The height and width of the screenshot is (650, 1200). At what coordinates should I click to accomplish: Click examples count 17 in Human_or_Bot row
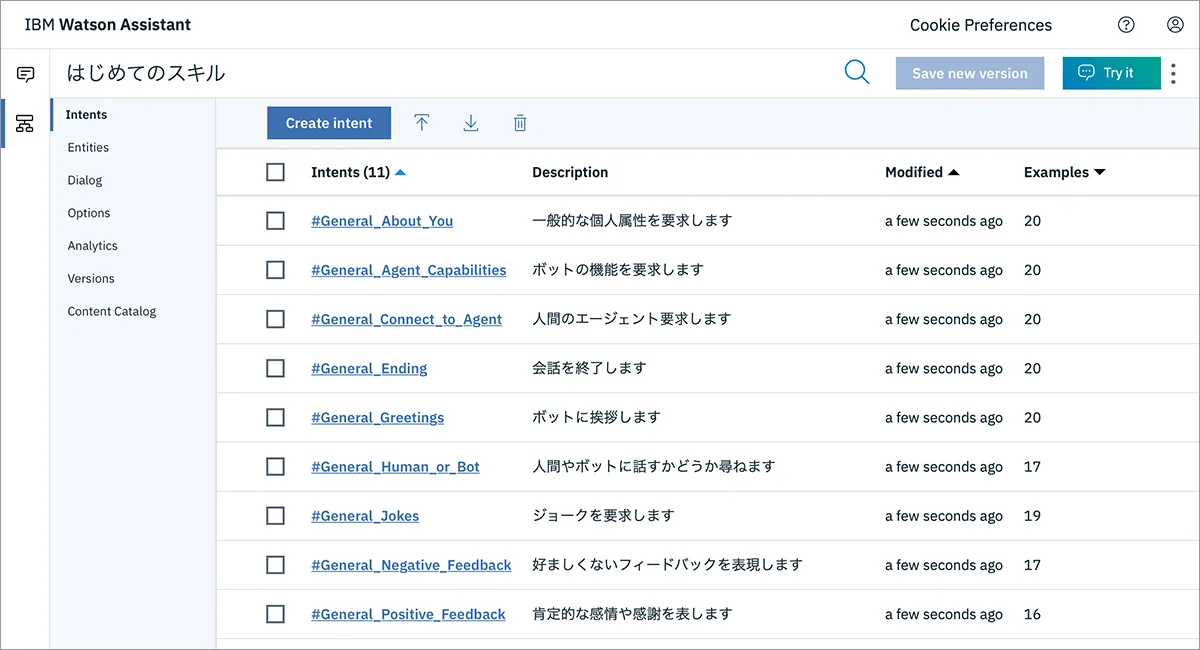1032,466
